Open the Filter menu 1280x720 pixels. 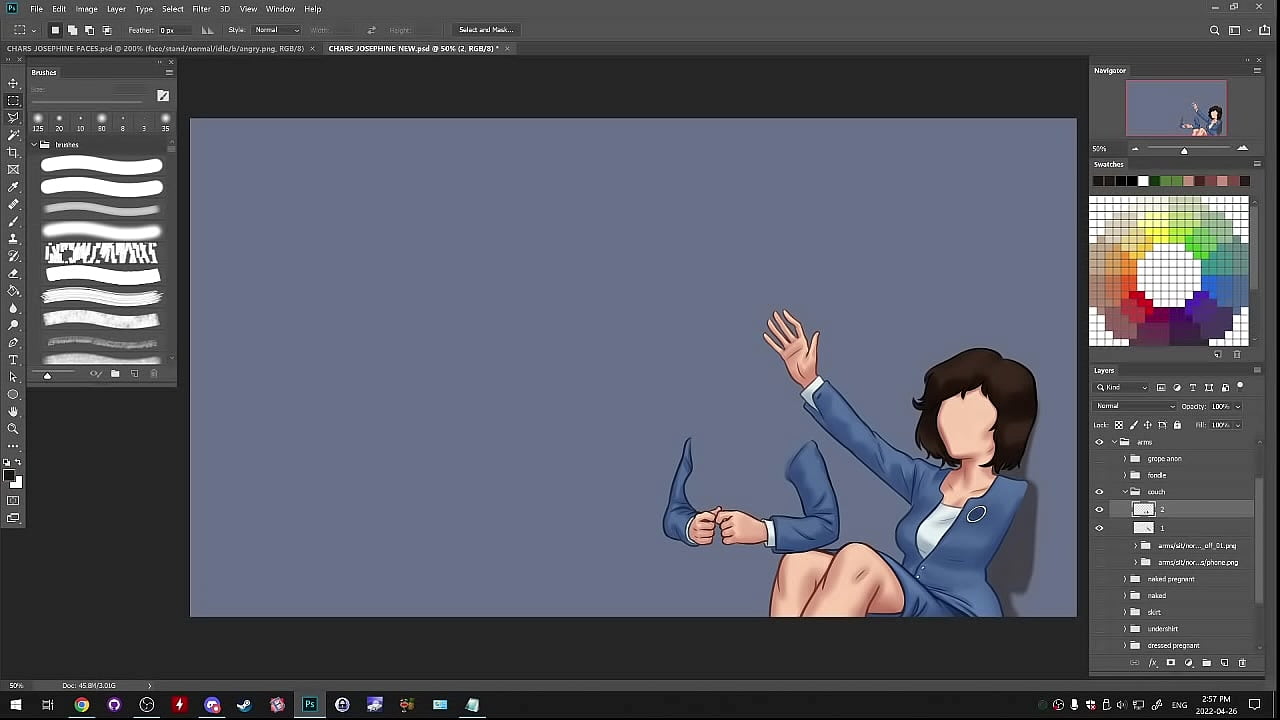[x=201, y=9]
